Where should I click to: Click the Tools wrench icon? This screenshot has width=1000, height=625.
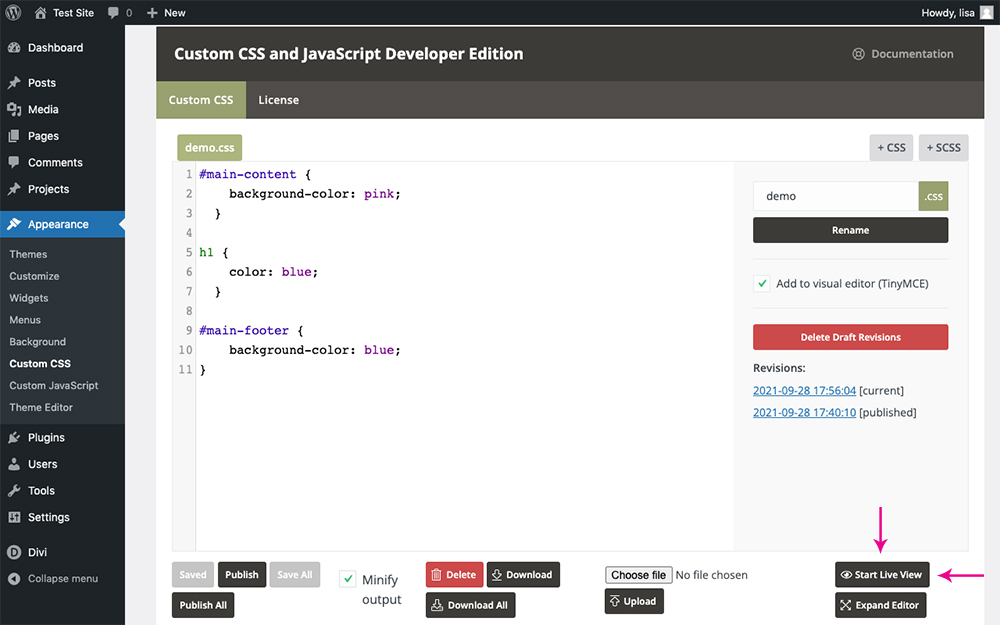tap(14, 491)
